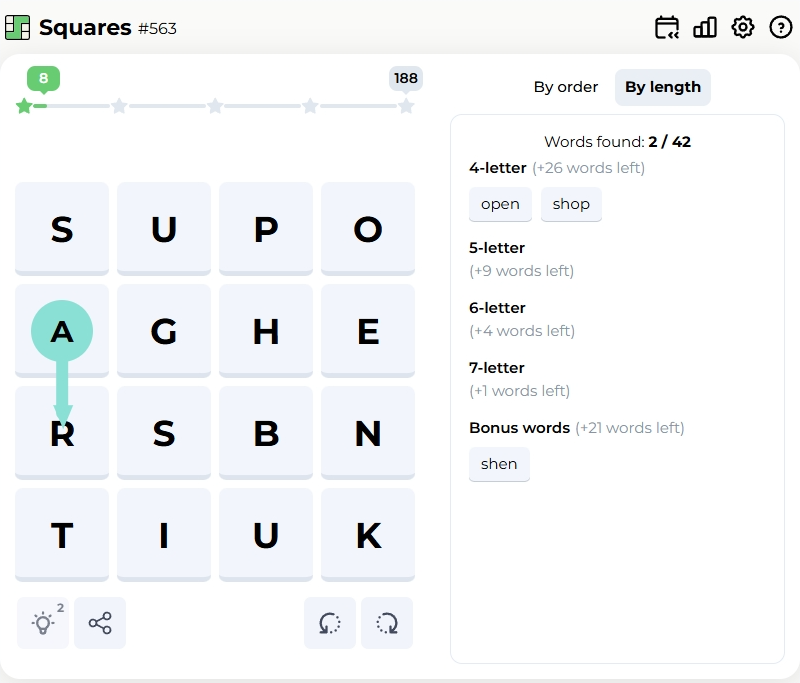This screenshot has height=683, width=800.
Task: Select the letter H tile
Action: pos(266,331)
